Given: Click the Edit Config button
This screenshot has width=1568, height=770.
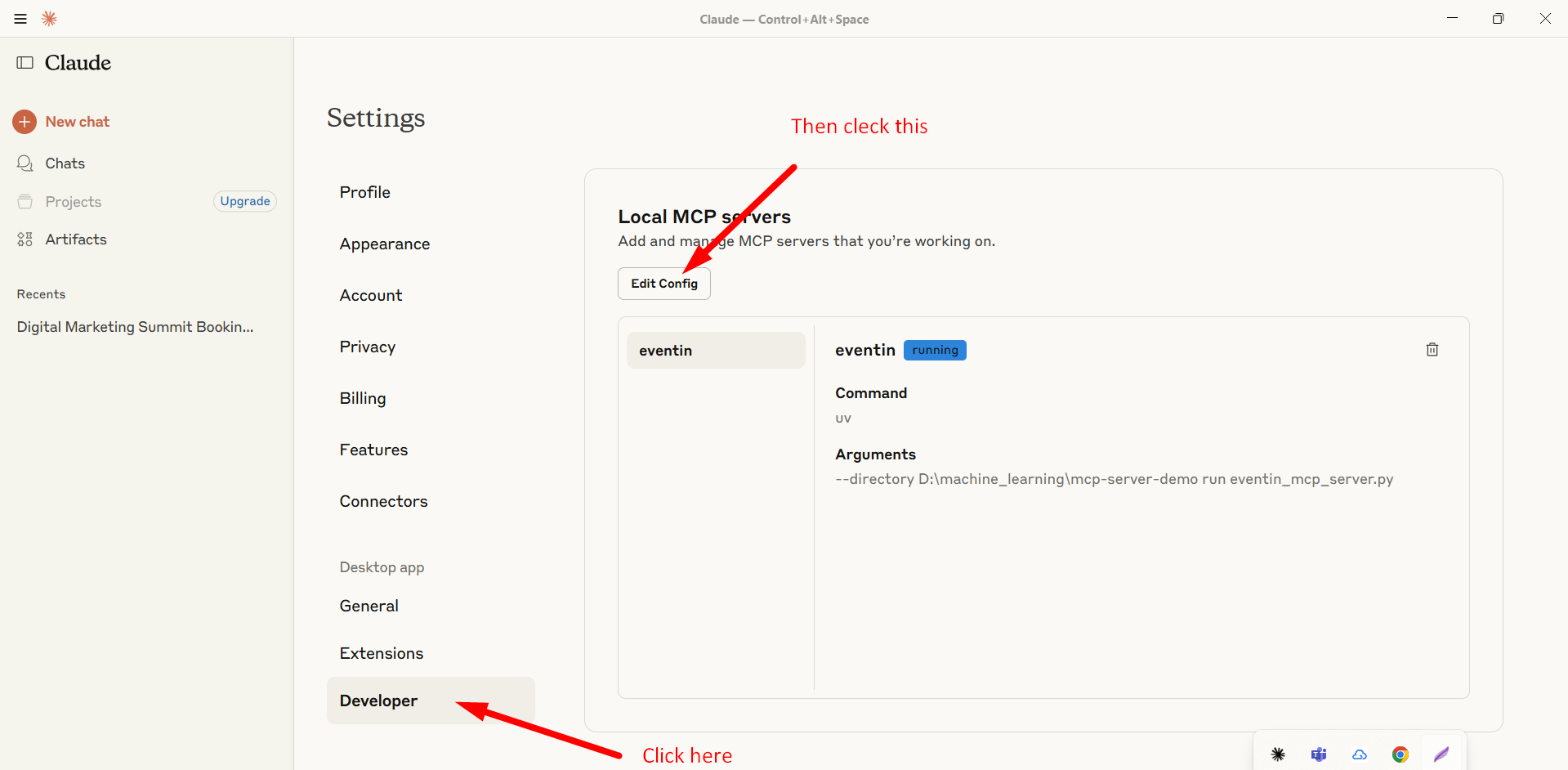Looking at the screenshot, I should [x=664, y=284].
